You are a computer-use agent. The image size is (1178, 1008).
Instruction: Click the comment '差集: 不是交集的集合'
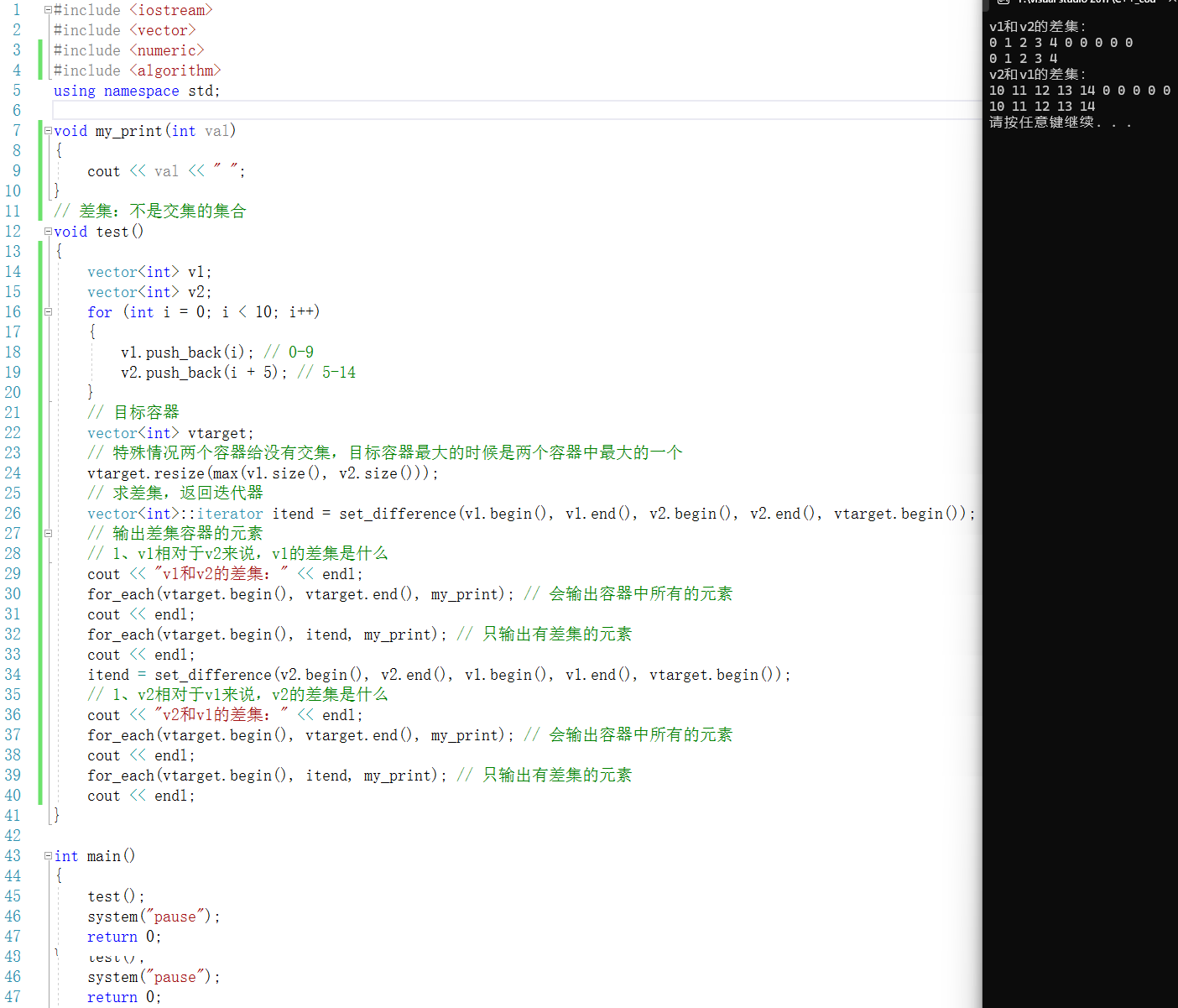pos(149,212)
